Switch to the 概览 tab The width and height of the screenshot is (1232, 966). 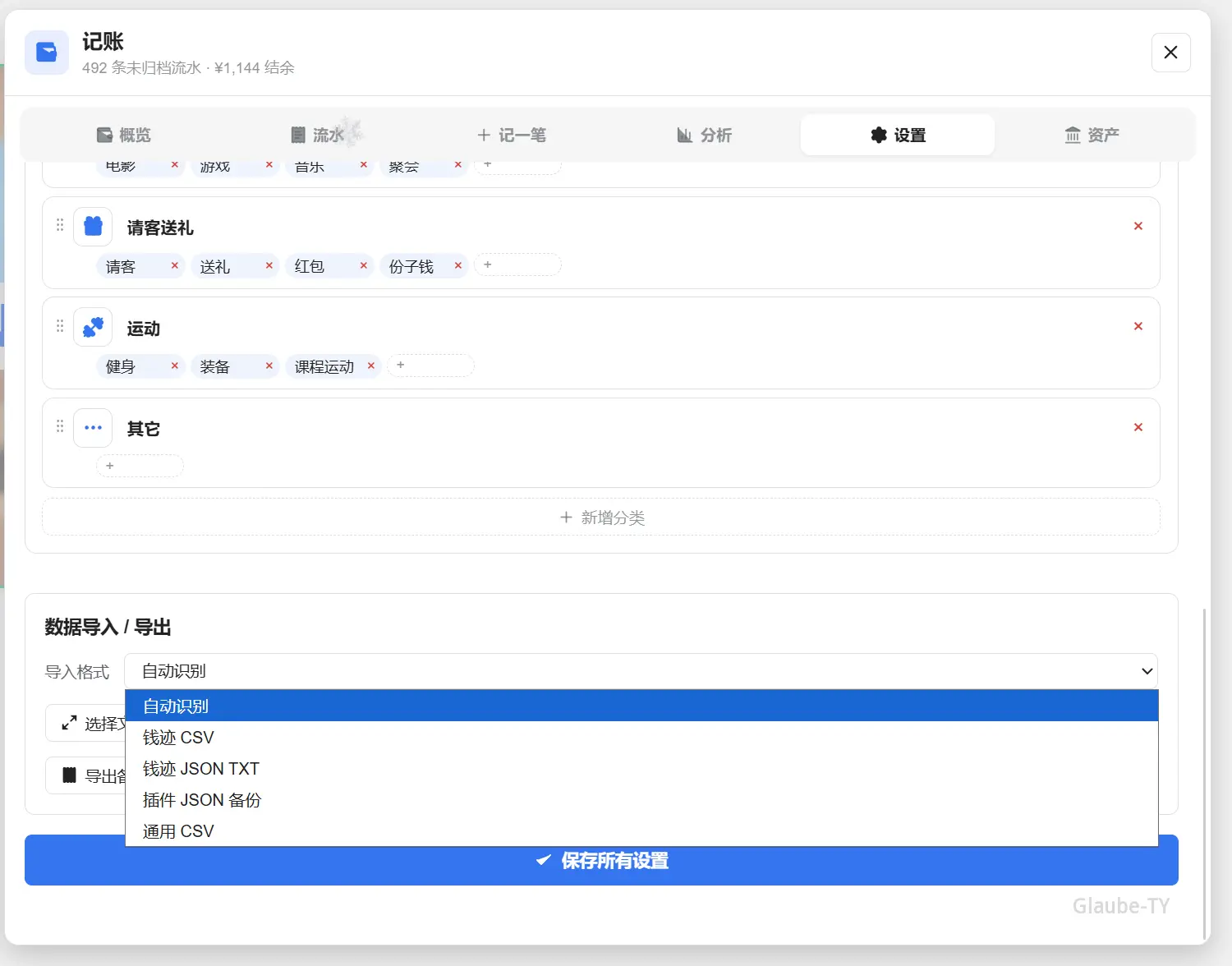tap(124, 135)
